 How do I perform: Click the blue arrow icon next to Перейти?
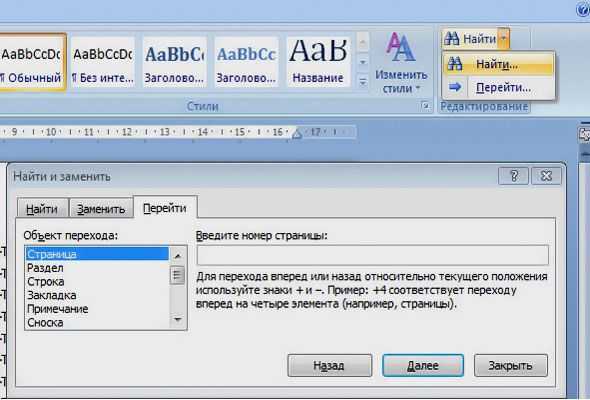[x=455, y=87]
